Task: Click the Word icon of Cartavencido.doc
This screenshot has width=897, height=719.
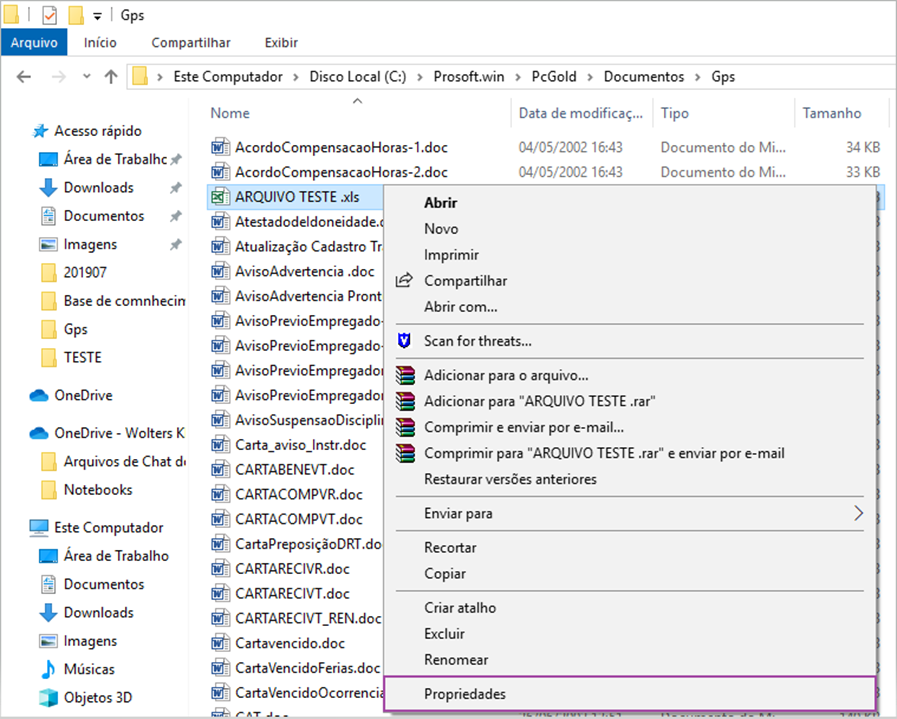Action: point(220,643)
